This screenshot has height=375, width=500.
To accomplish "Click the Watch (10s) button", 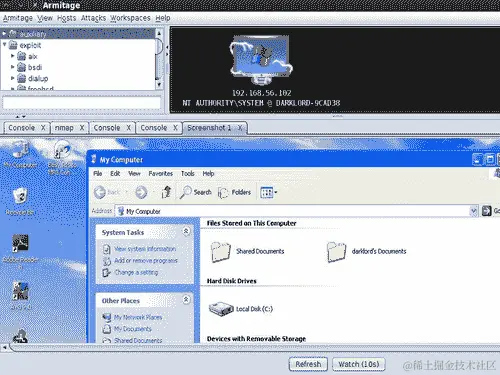I will tap(359, 364).
